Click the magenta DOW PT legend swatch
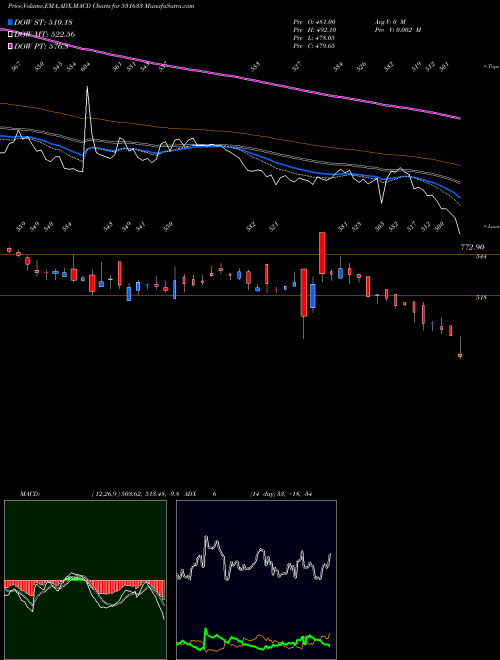 pyautogui.click(x=11, y=46)
